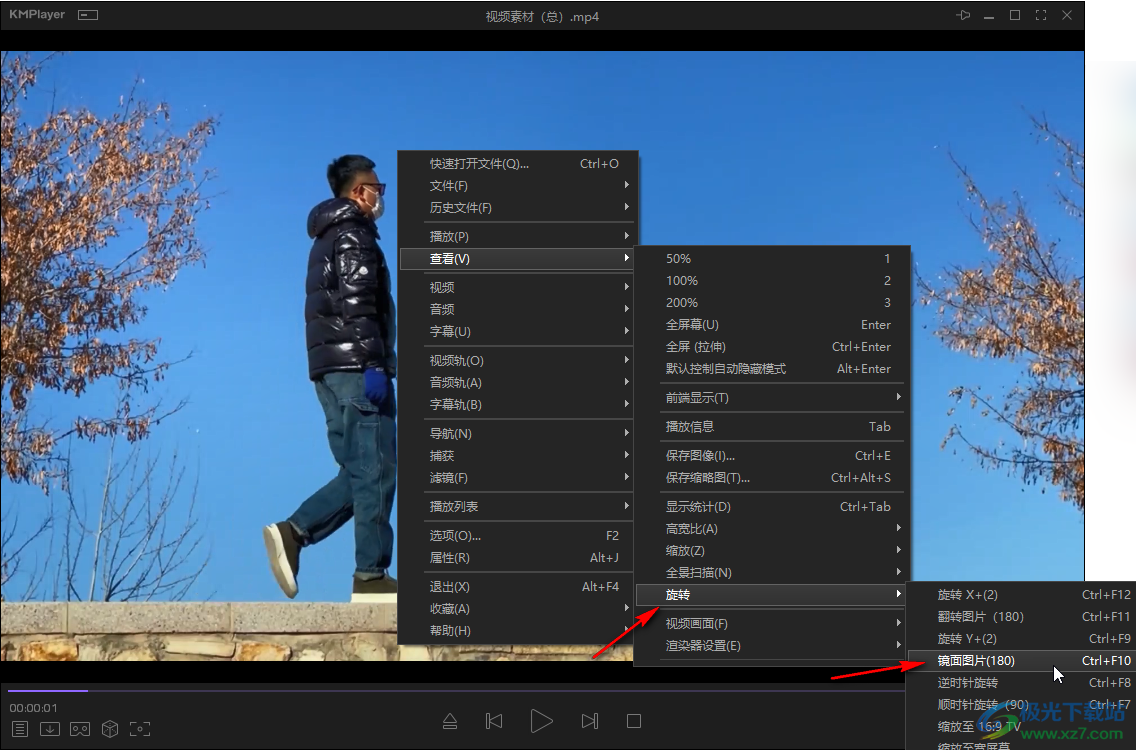1136x750 pixels.
Task: Open the 查看(V) submenu
Action: 517,259
